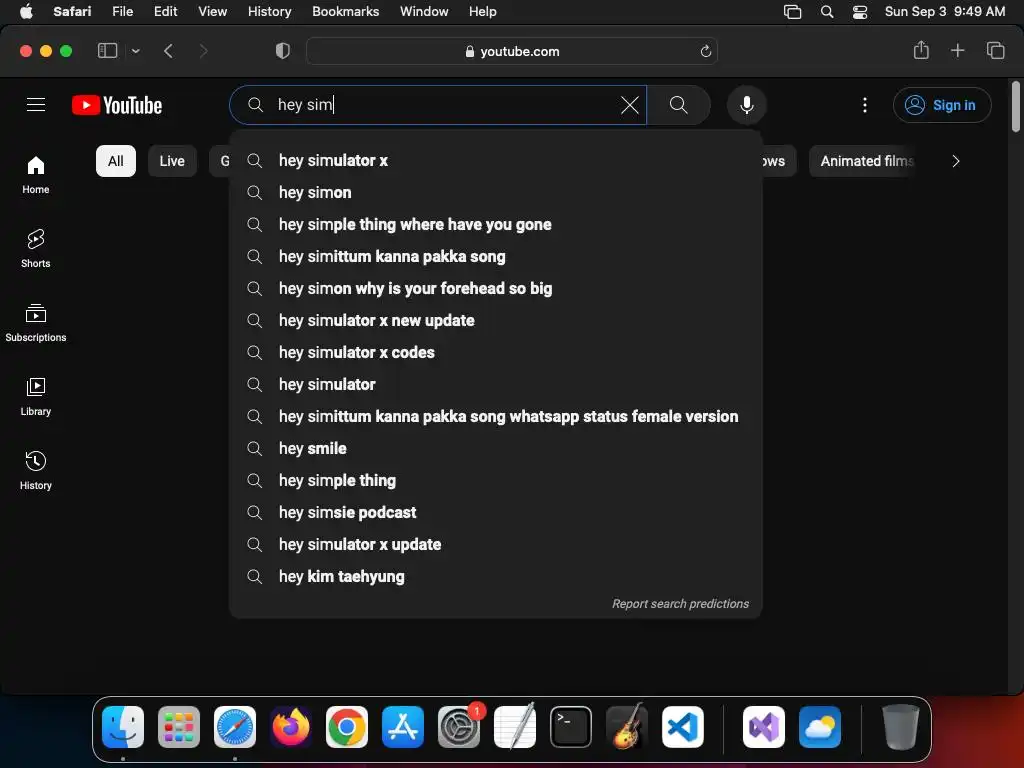Image resolution: width=1024 pixels, height=768 pixels.
Task: Launch Google Chrome from the Dock
Action: click(x=347, y=727)
